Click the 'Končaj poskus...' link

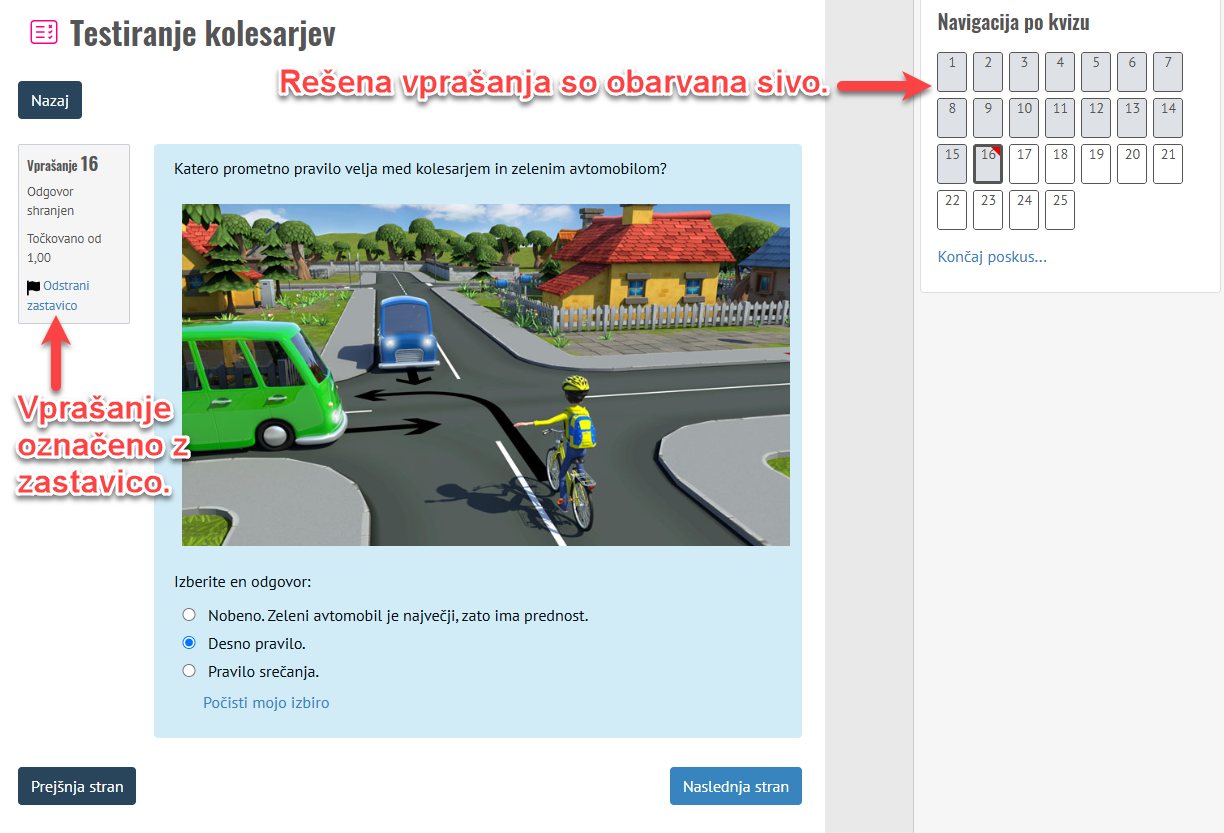pos(992,257)
